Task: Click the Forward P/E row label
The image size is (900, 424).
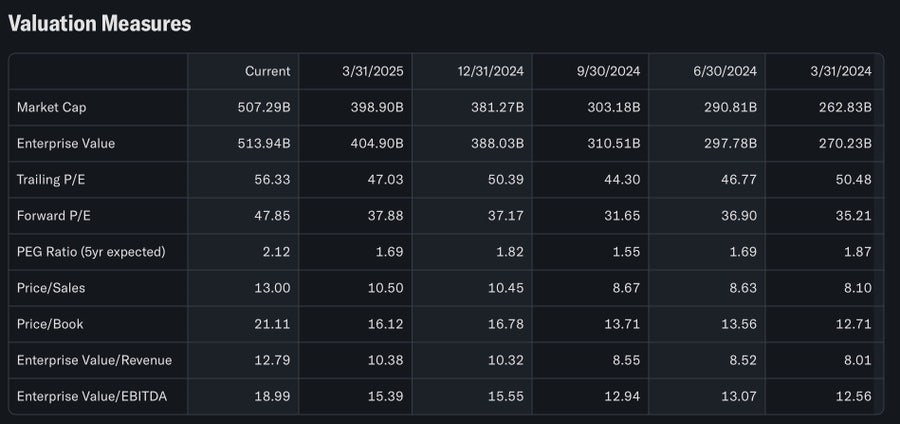Action: [53, 216]
